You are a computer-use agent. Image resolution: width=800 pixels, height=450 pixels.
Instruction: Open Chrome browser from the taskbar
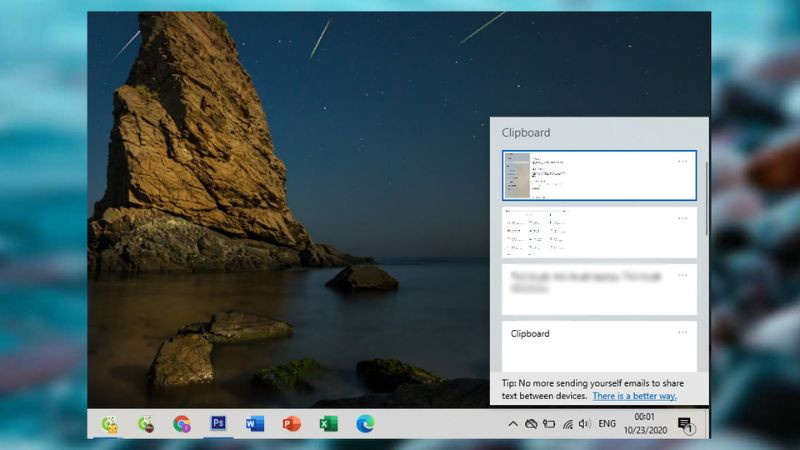[182, 423]
